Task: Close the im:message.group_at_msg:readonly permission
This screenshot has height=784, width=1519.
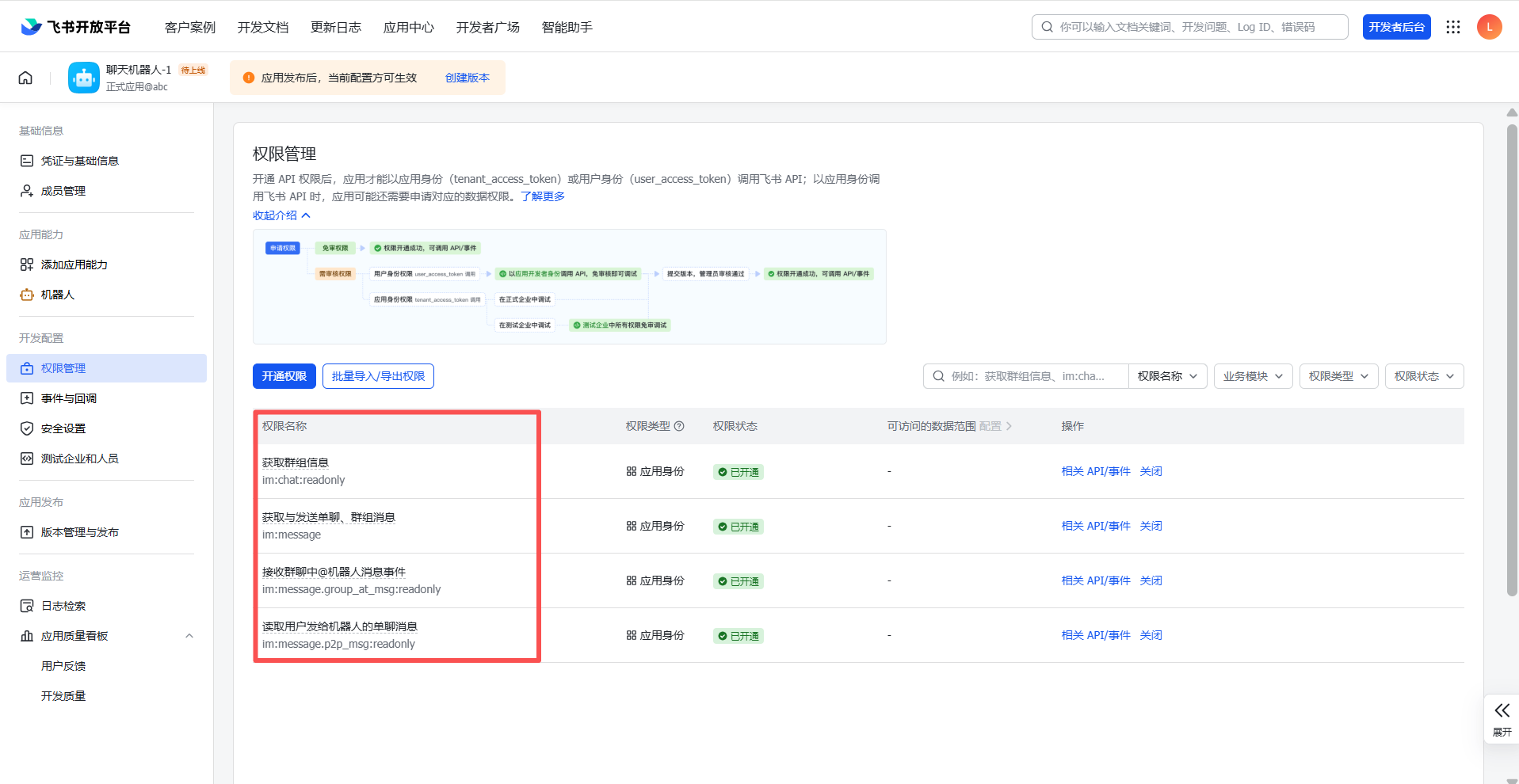Action: click(x=1151, y=580)
